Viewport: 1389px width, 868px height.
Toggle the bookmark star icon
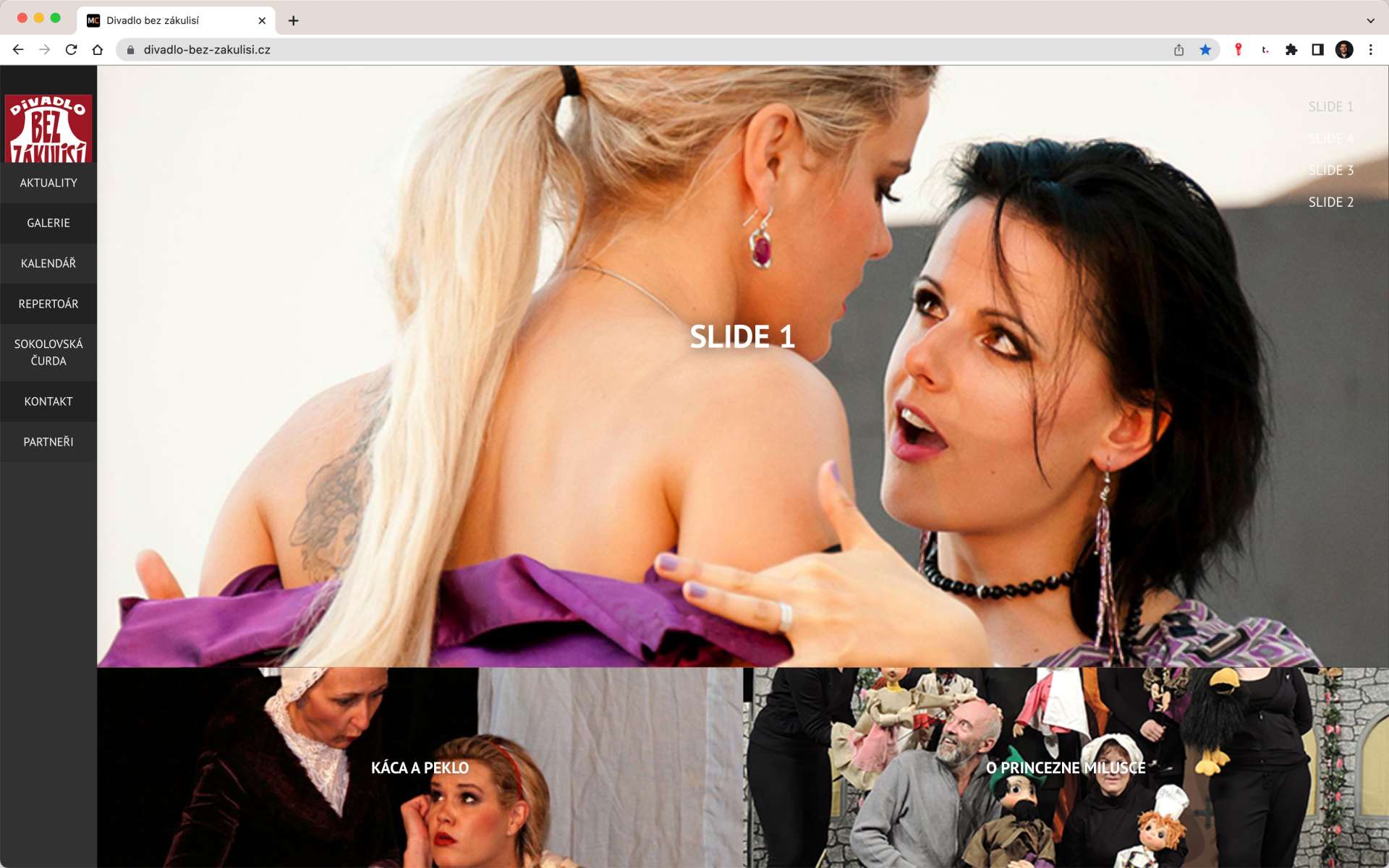click(x=1205, y=50)
